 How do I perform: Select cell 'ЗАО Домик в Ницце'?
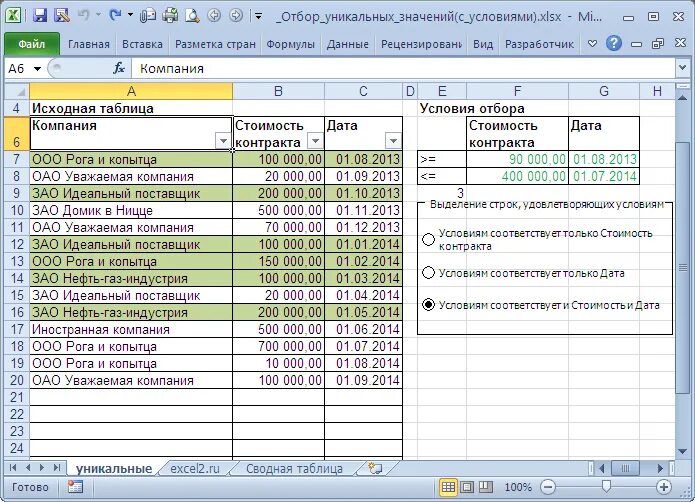131,210
